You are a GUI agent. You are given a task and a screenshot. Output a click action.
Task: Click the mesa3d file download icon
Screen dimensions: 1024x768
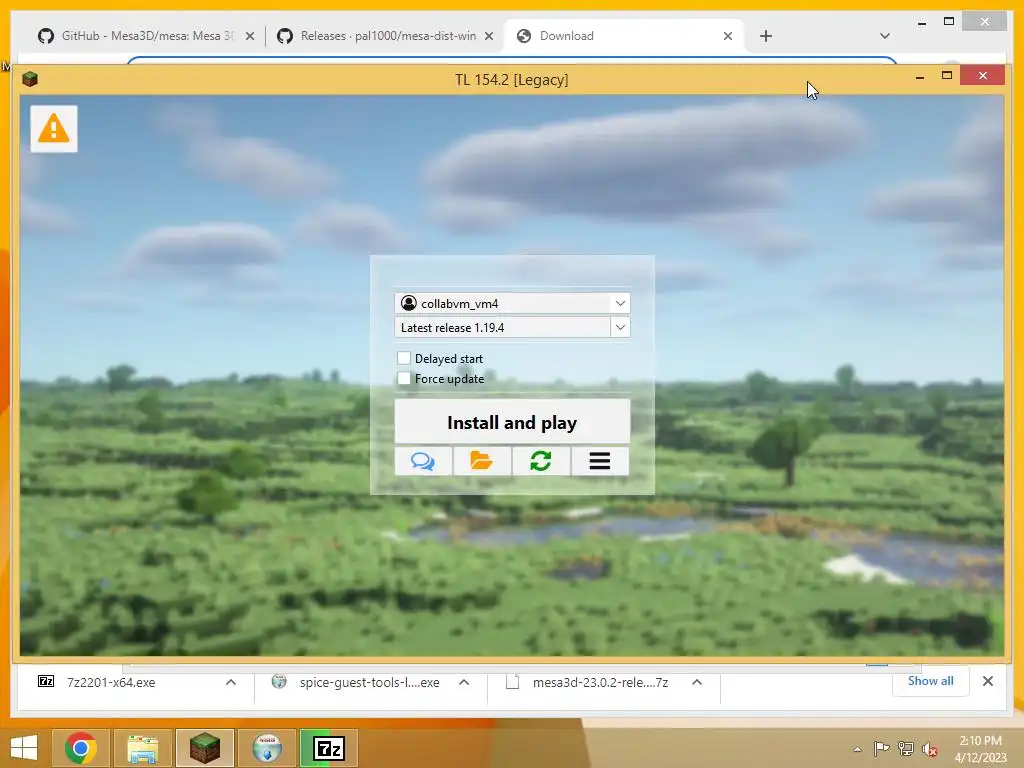[513, 682]
